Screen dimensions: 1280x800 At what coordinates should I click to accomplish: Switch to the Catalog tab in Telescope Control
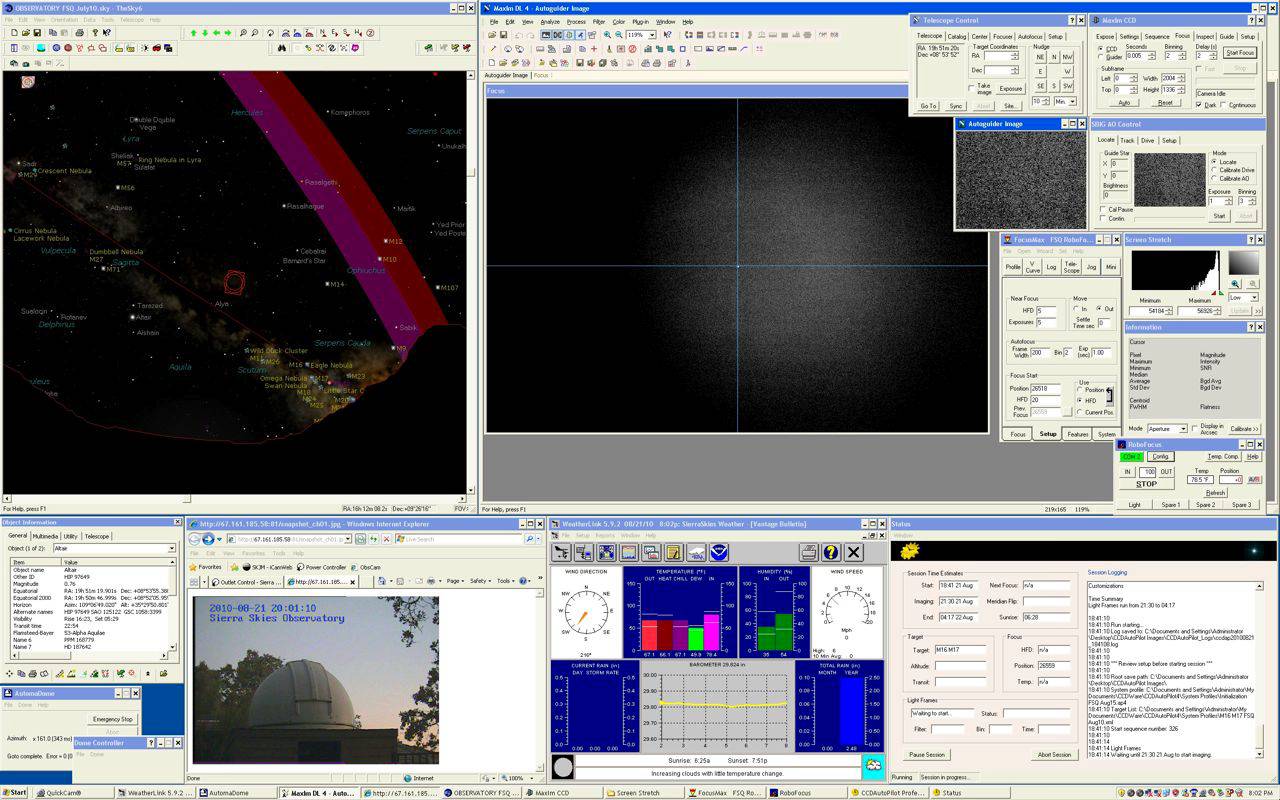coord(957,36)
